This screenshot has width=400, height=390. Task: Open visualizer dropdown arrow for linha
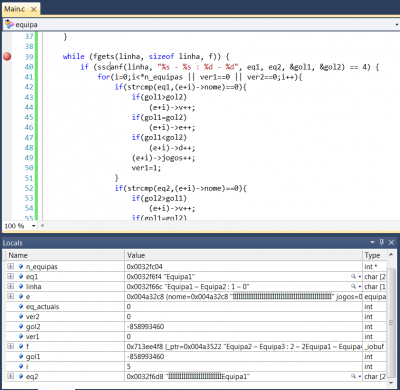click(x=360, y=287)
